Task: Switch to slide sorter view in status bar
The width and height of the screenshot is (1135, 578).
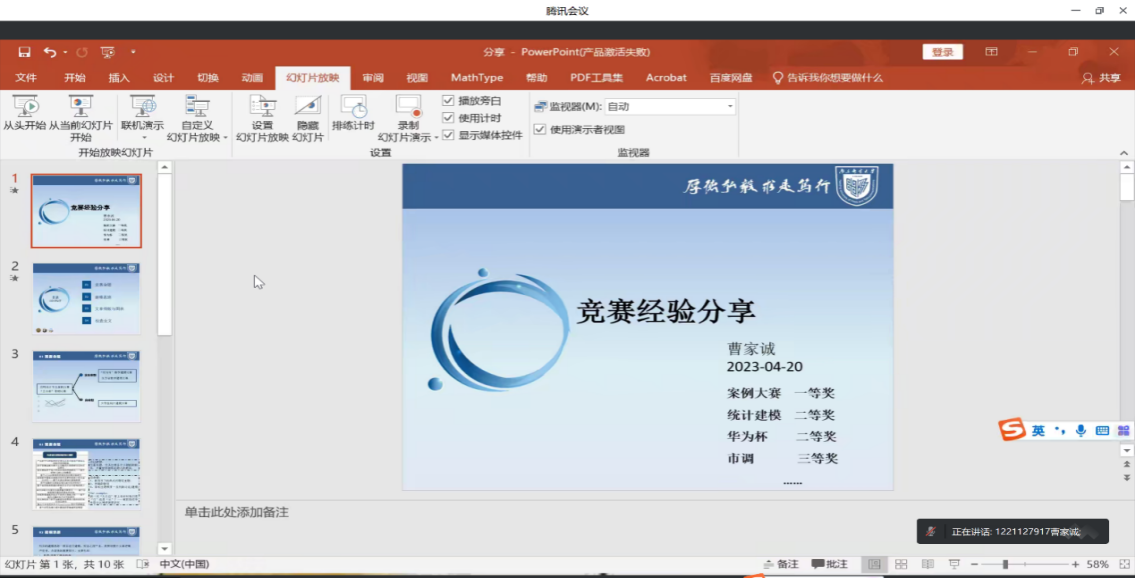Action: click(x=901, y=564)
